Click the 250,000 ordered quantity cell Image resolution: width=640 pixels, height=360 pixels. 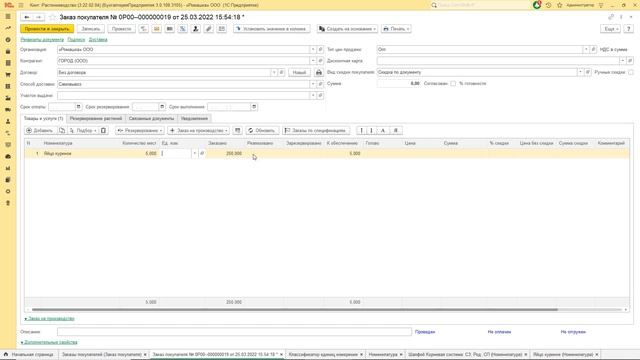pos(225,153)
